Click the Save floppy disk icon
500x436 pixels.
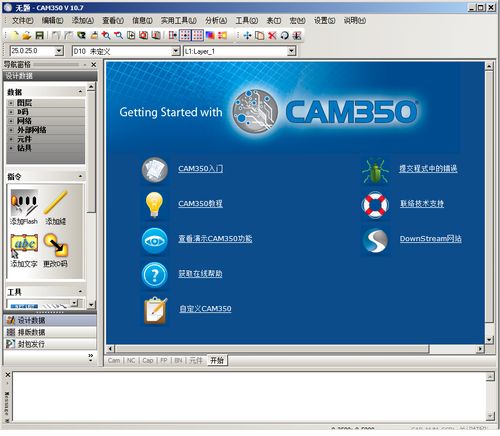(x=39, y=35)
